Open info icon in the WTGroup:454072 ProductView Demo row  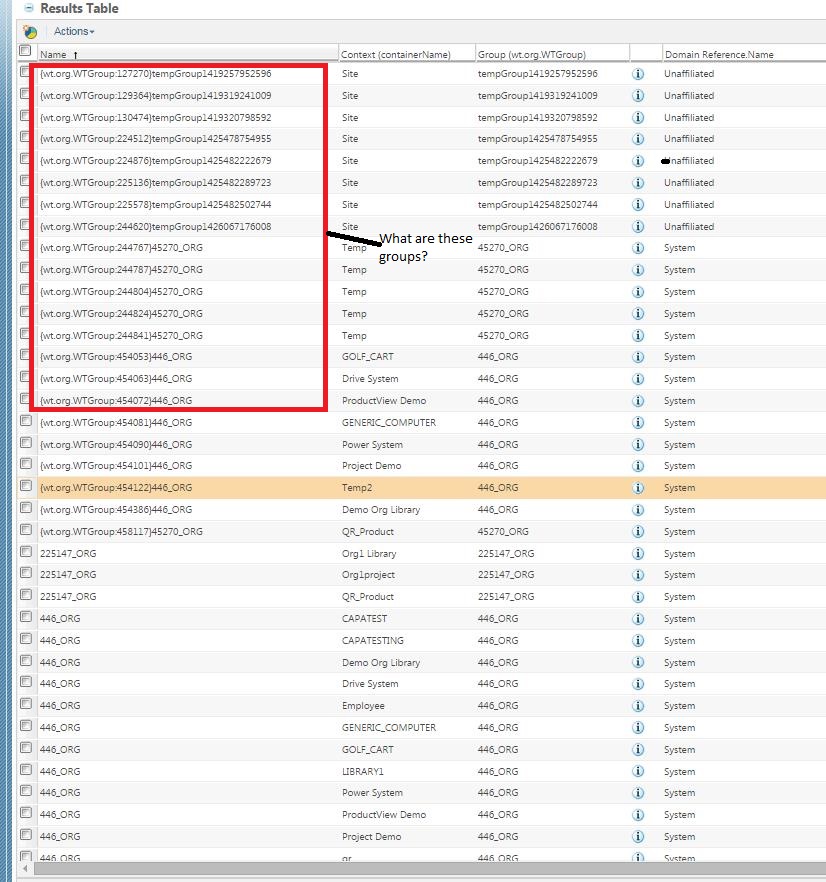638,400
